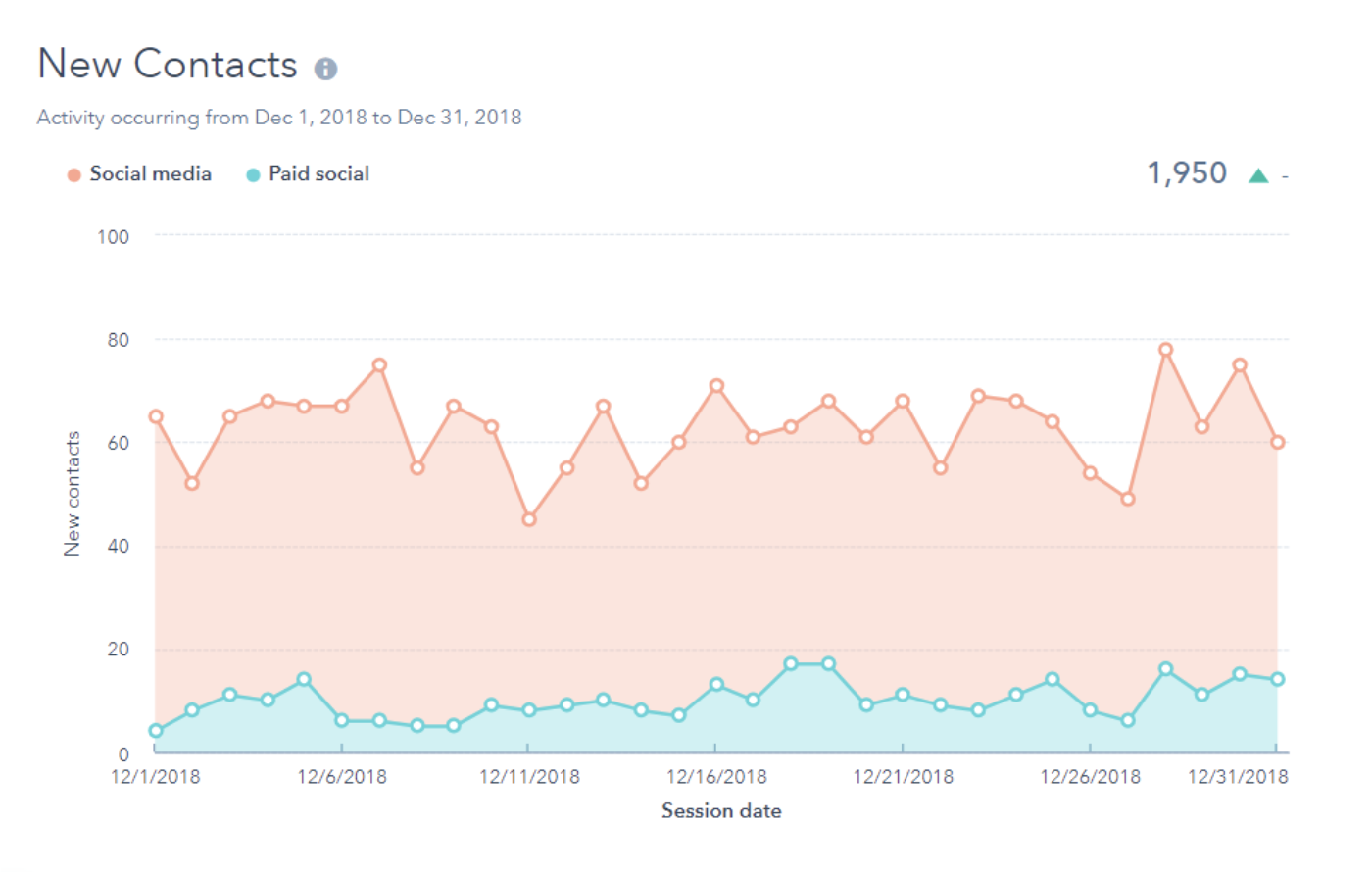Click the Session date axis title
Image resolution: width=1372 pixels, height=872 pixels.
721,811
